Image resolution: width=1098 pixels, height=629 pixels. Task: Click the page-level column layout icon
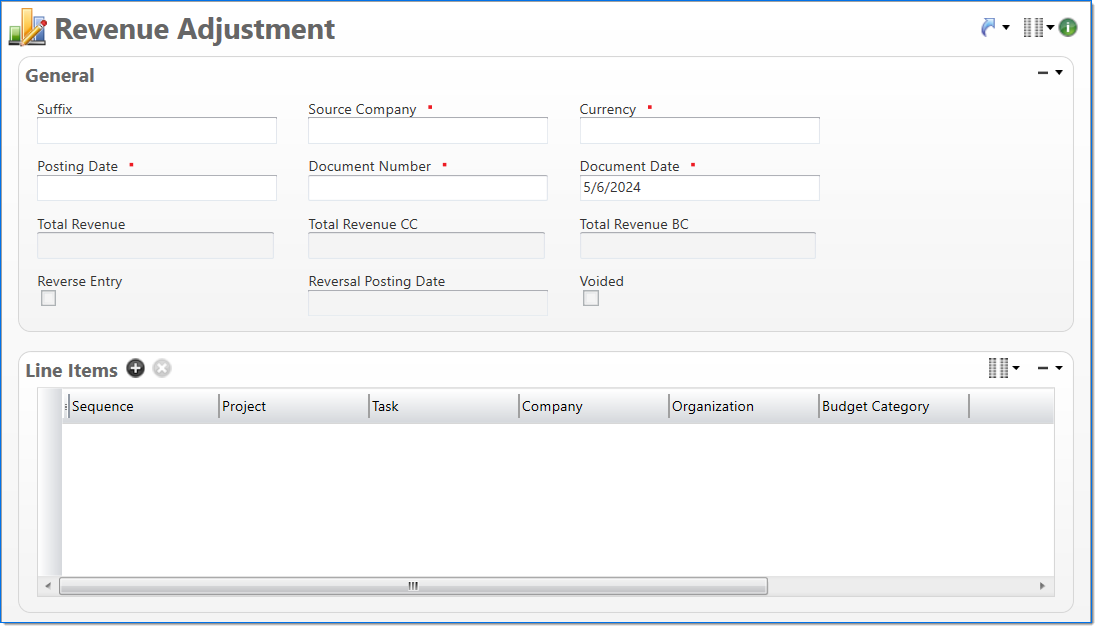pos(1033,28)
